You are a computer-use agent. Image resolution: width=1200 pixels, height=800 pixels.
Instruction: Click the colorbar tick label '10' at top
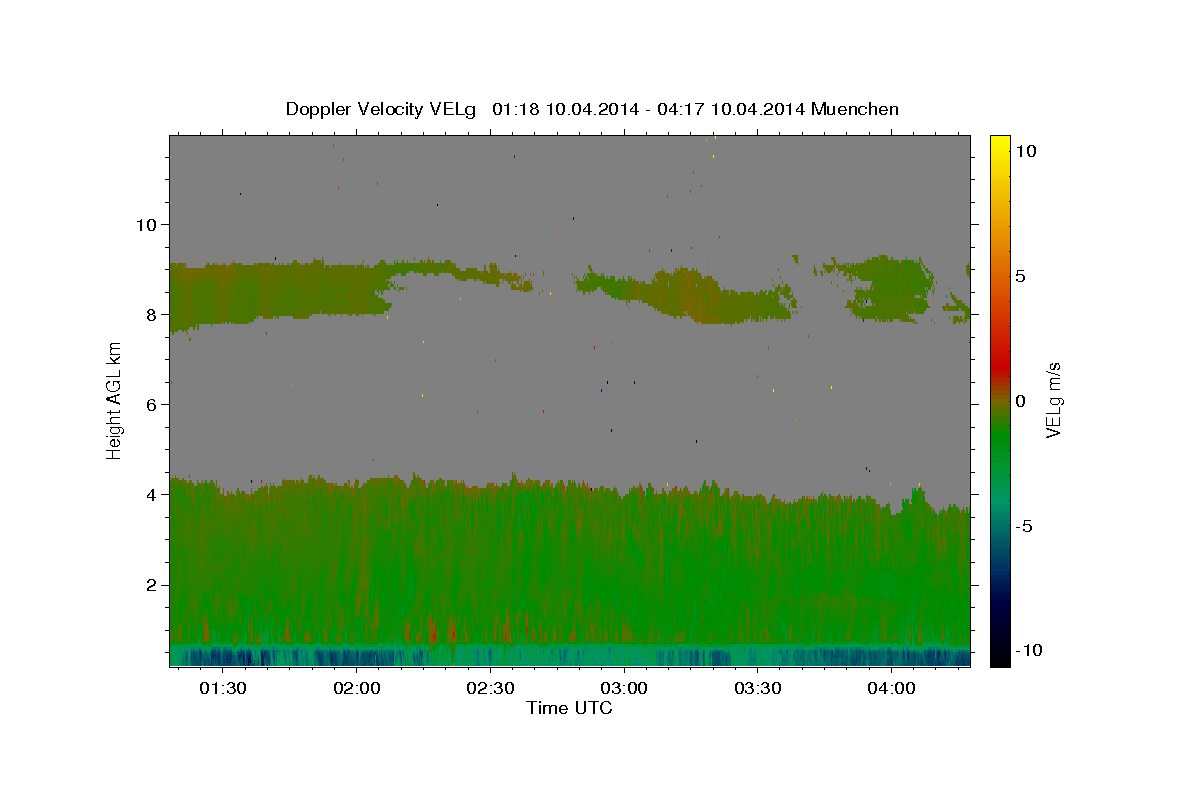click(1025, 151)
